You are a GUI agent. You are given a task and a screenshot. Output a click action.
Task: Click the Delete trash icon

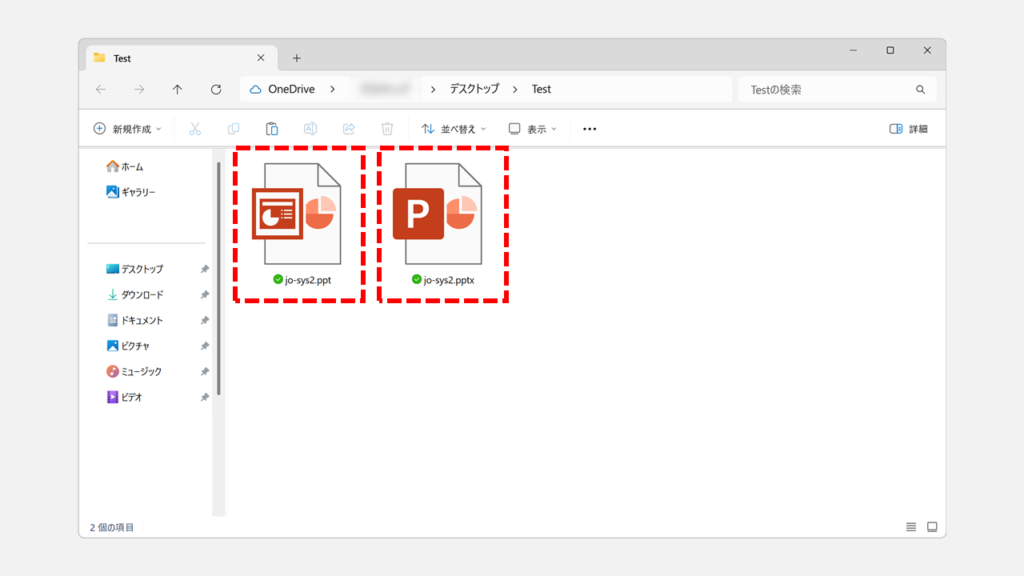coord(387,129)
